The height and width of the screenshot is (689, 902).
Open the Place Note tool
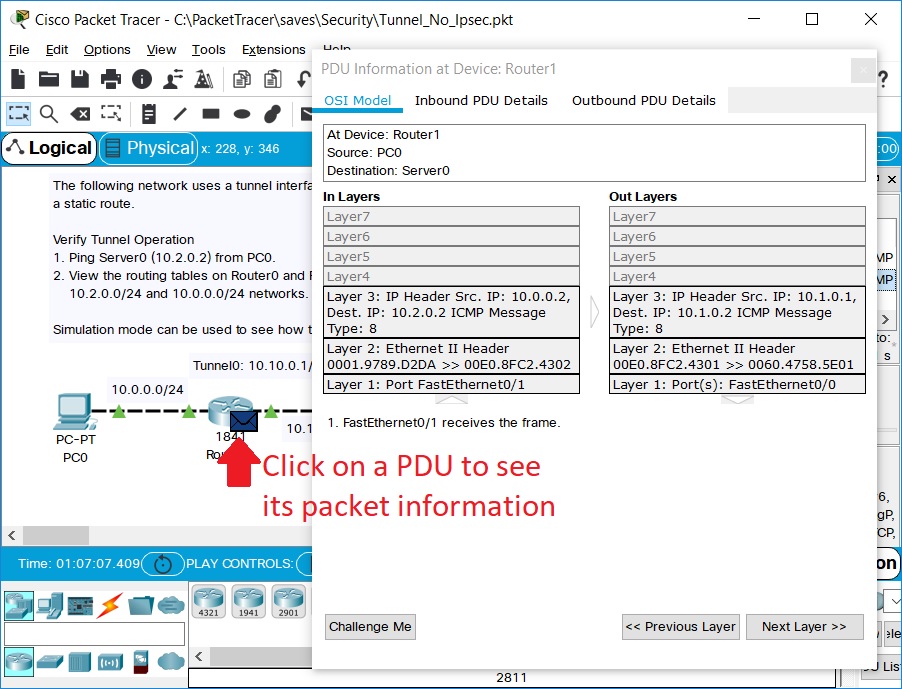coord(150,114)
